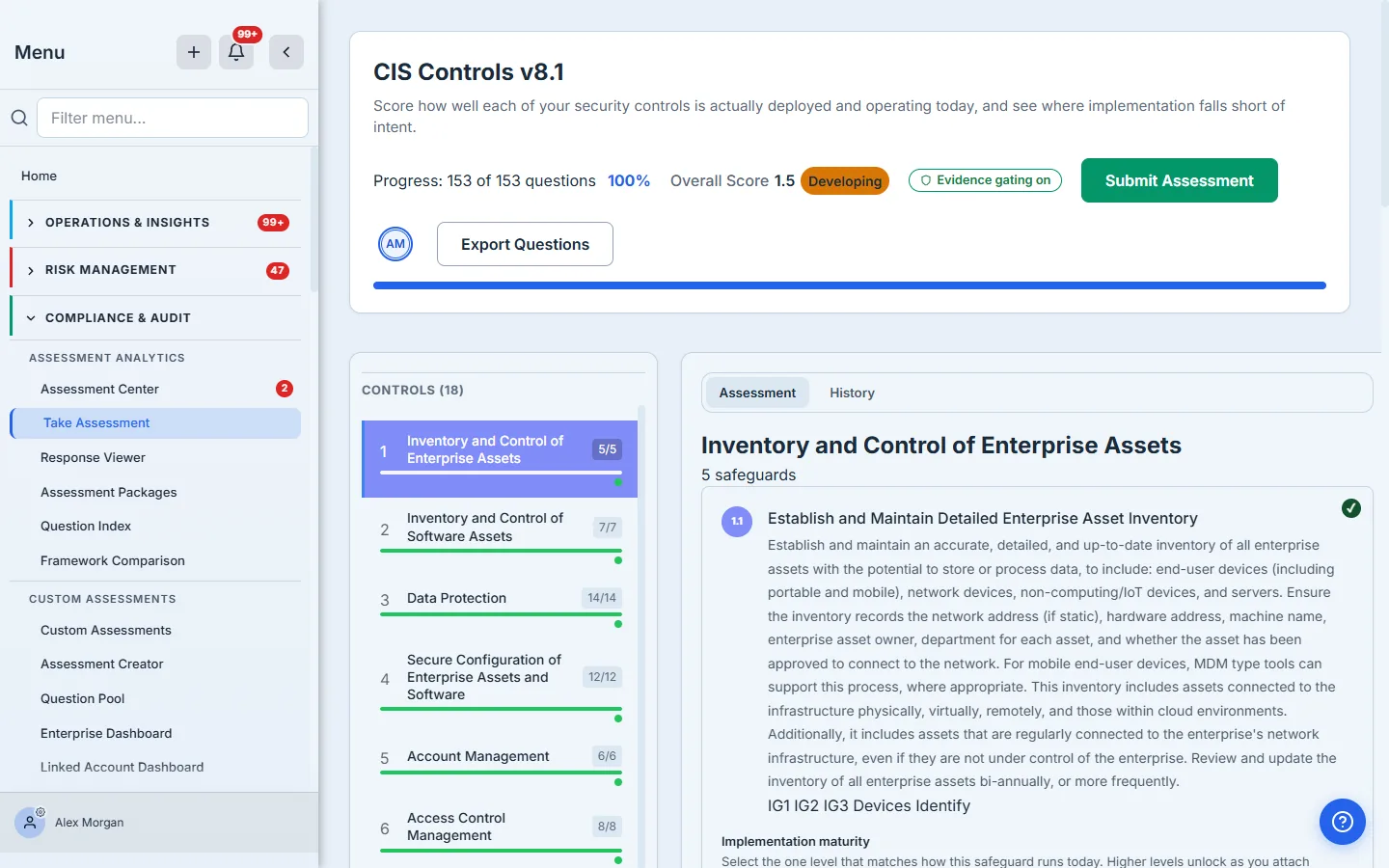
Task: Expand the Operations & Insights section
Action: tap(155, 223)
